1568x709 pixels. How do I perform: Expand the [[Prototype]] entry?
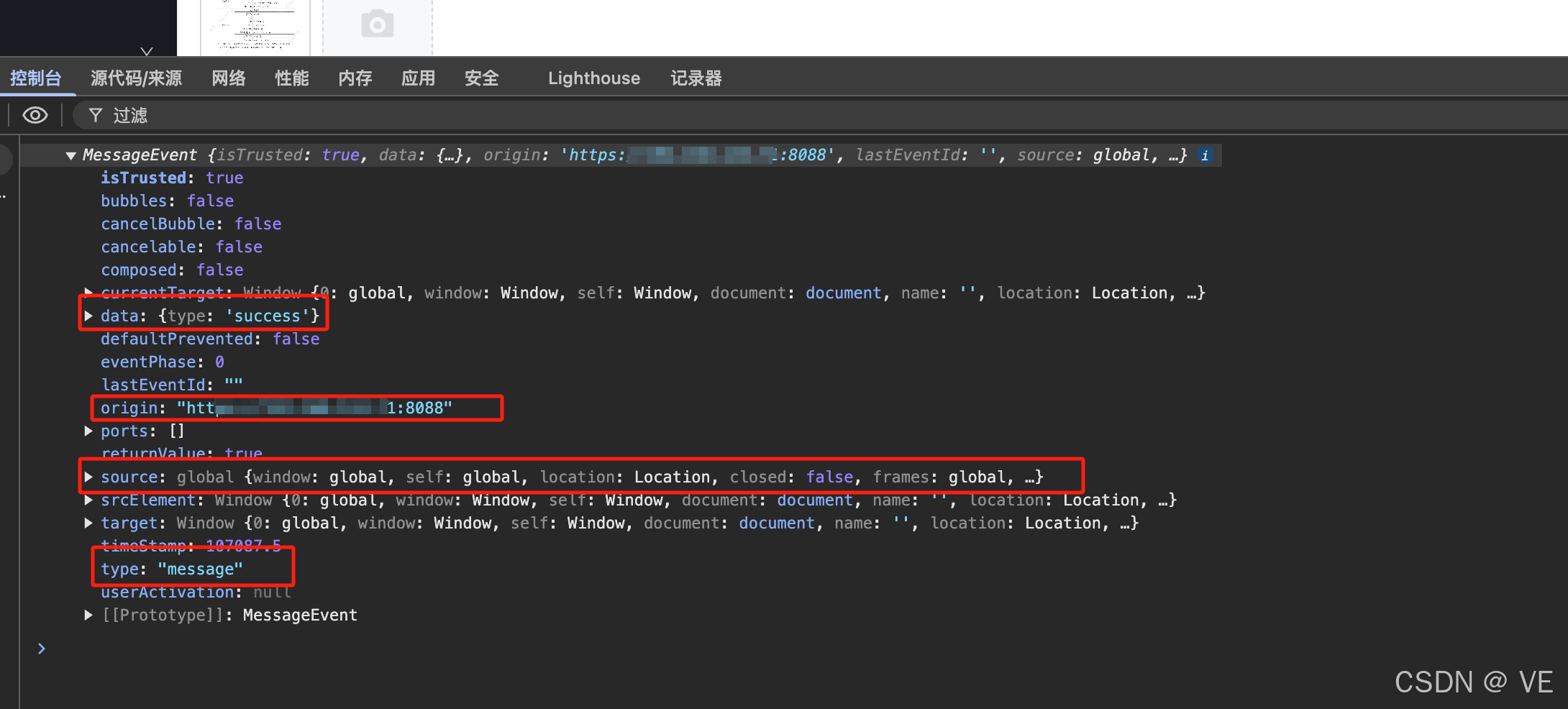[x=88, y=615]
